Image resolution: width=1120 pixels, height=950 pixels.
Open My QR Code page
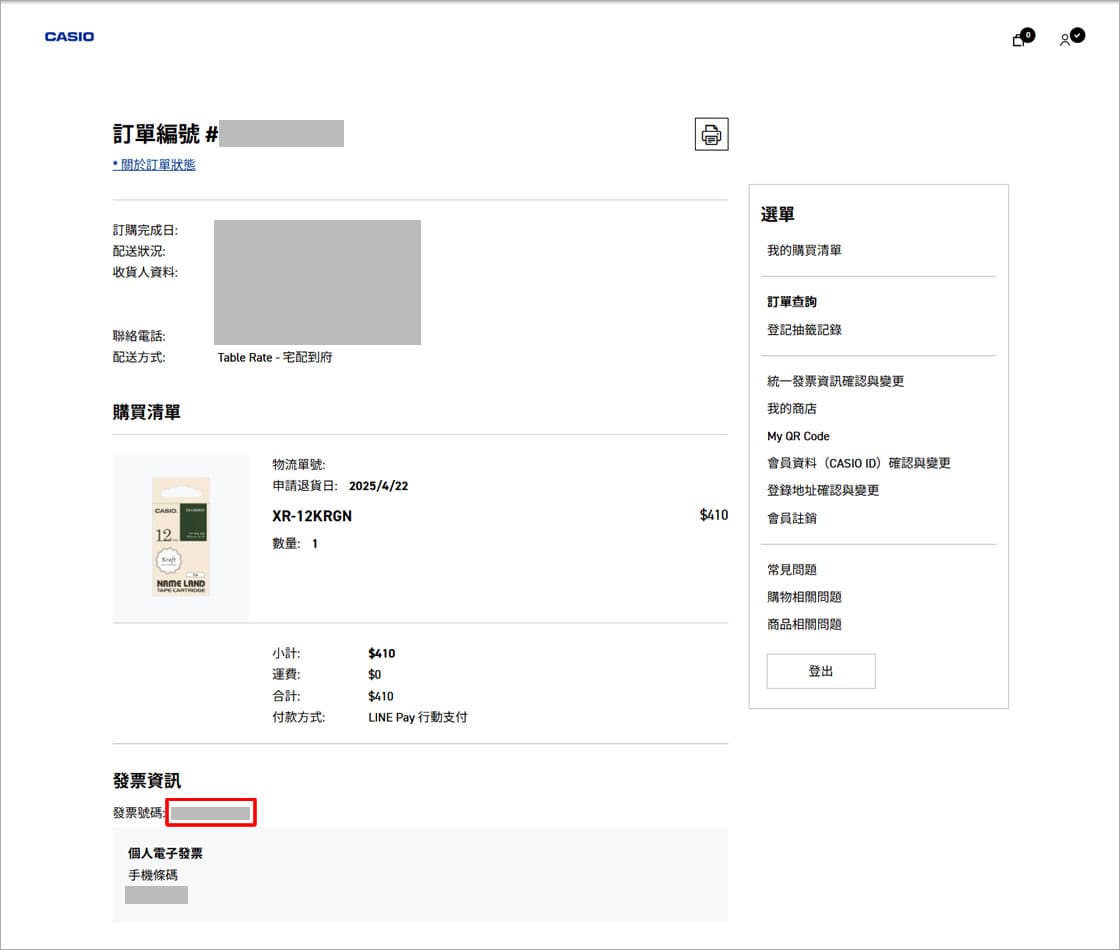click(x=798, y=436)
